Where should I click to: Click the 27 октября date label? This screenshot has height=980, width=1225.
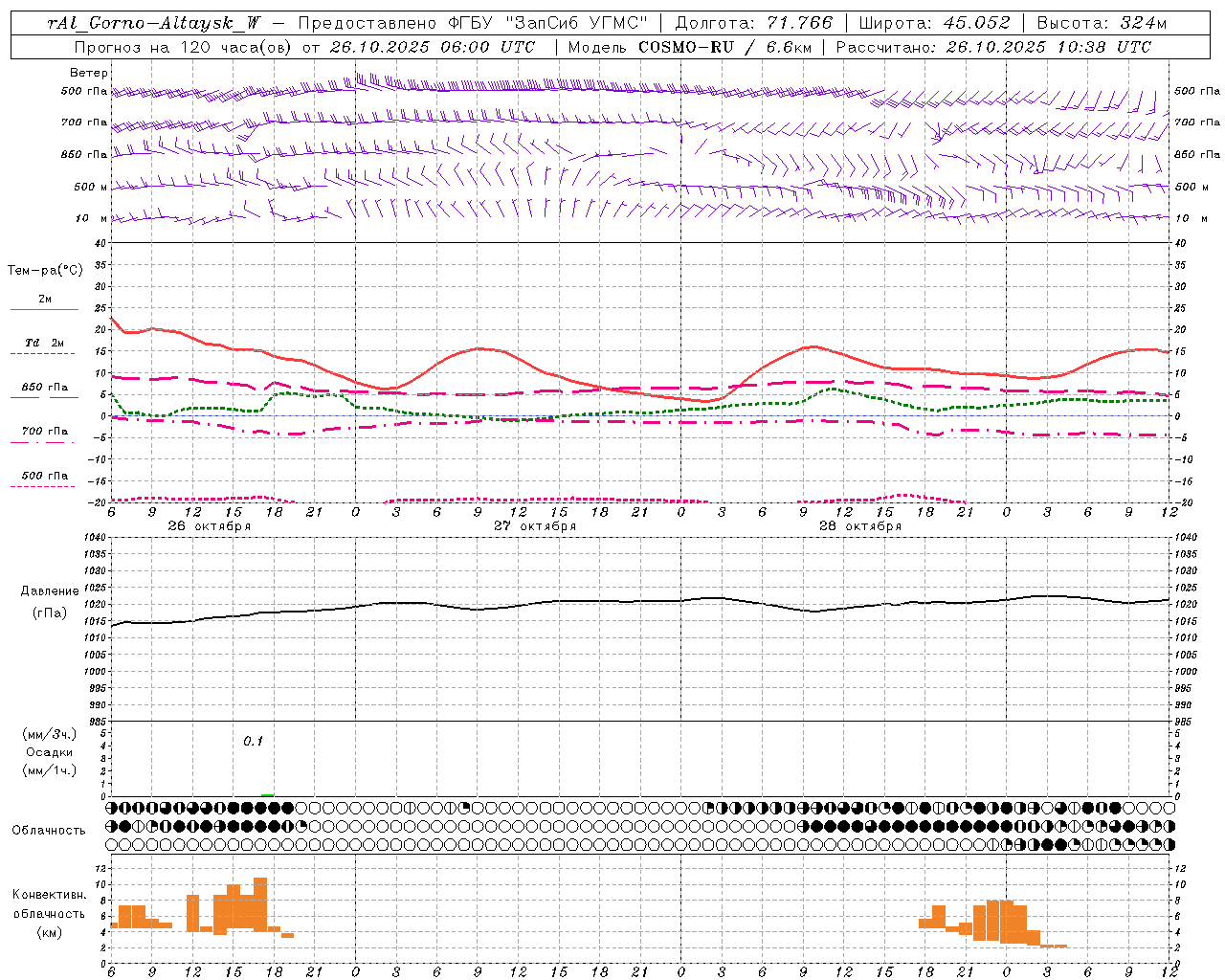pyautogui.click(x=534, y=526)
